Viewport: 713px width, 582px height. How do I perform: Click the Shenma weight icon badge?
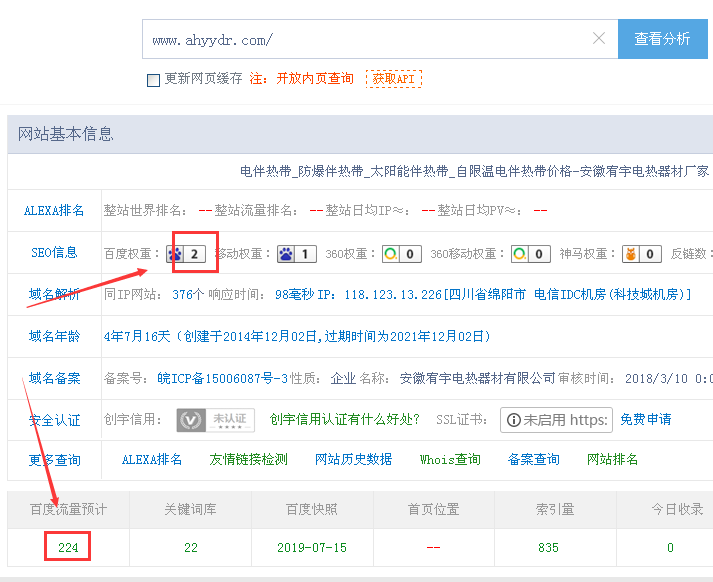(x=631, y=254)
